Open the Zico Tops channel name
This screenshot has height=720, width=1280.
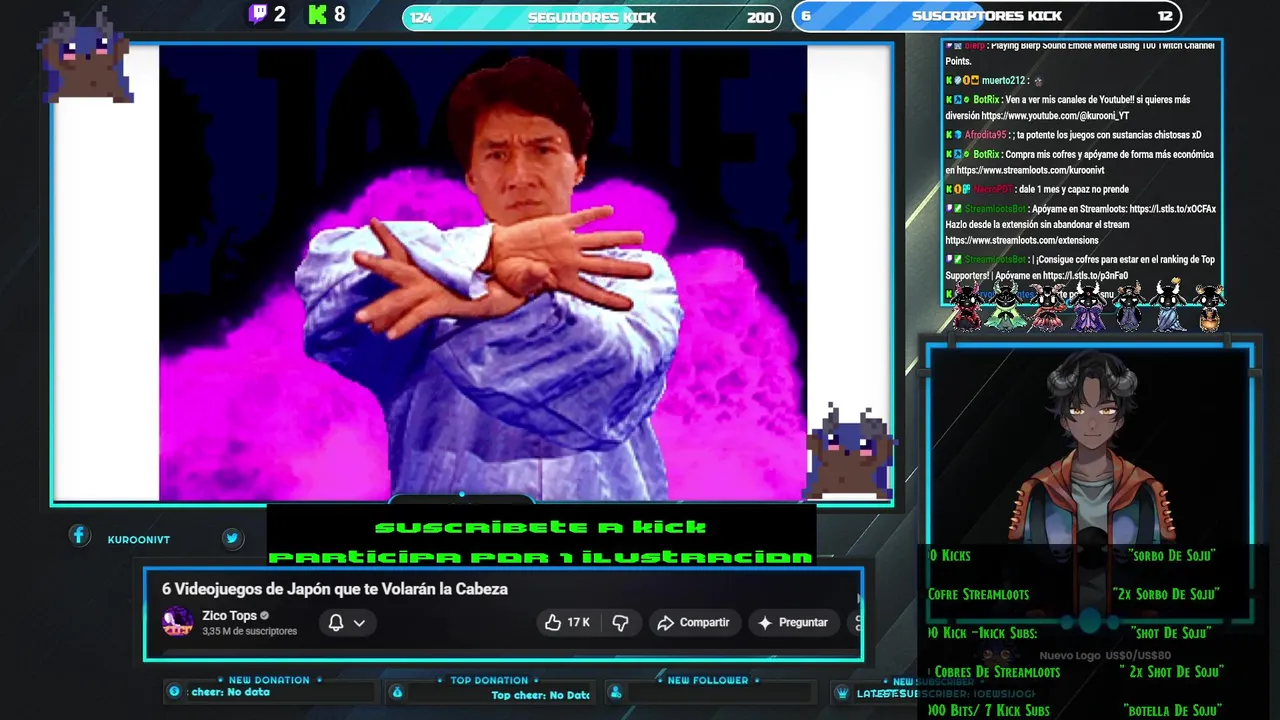229,615
